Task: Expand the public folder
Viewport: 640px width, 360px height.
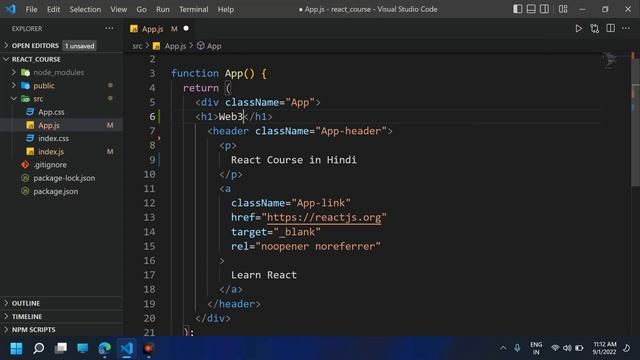Action: pyautogui.click(x=44, y=86)
